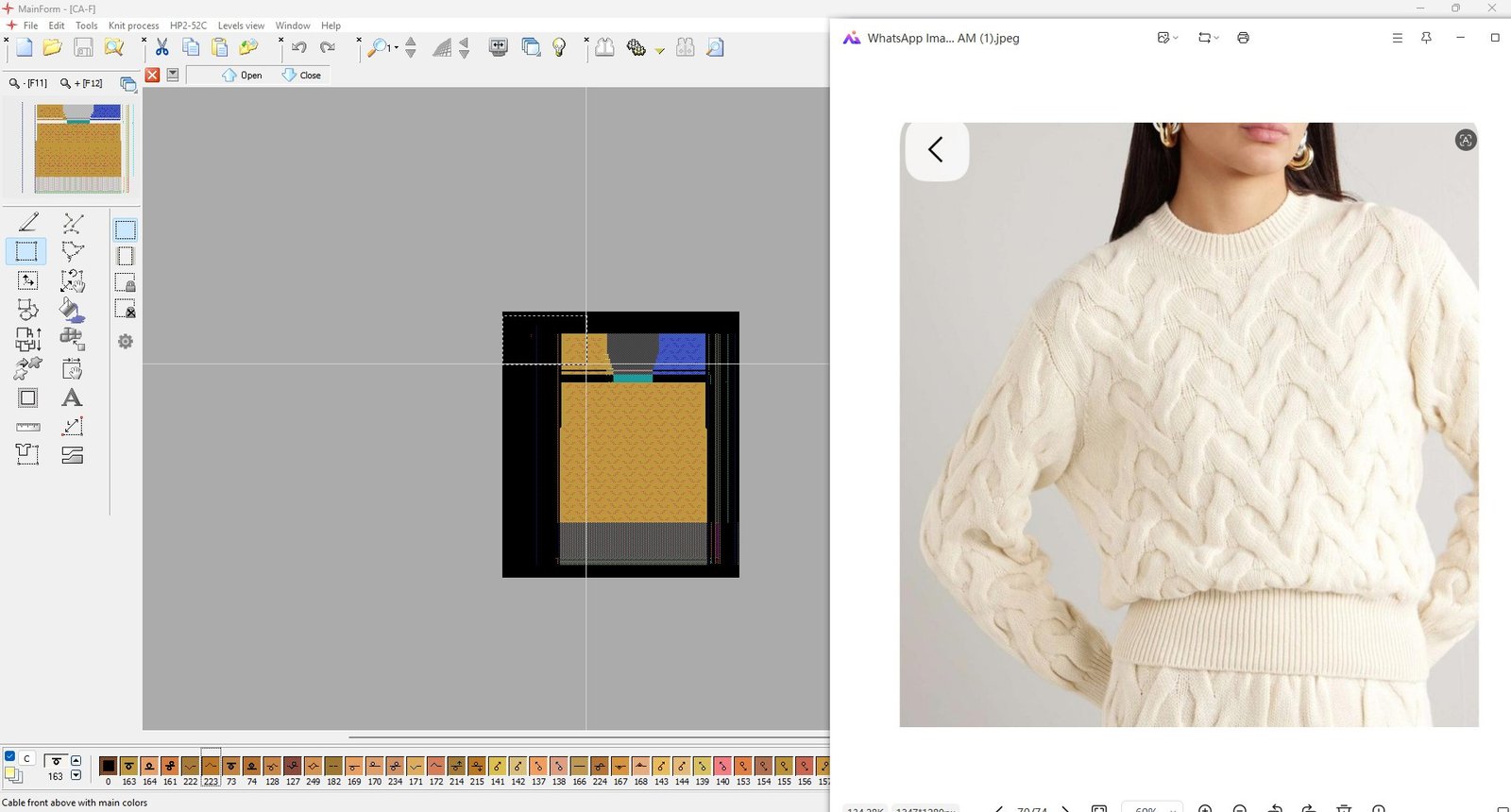This screenshot has width=1511, height=812.
Task: Enable the filled rectangle selection mode
Action: [x=125, y=229]
